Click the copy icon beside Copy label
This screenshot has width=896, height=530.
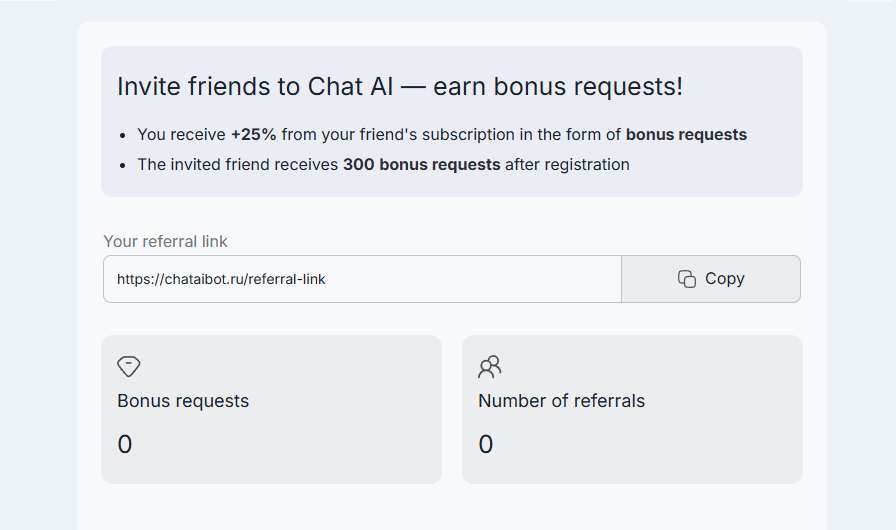click(x=687, y=279)
